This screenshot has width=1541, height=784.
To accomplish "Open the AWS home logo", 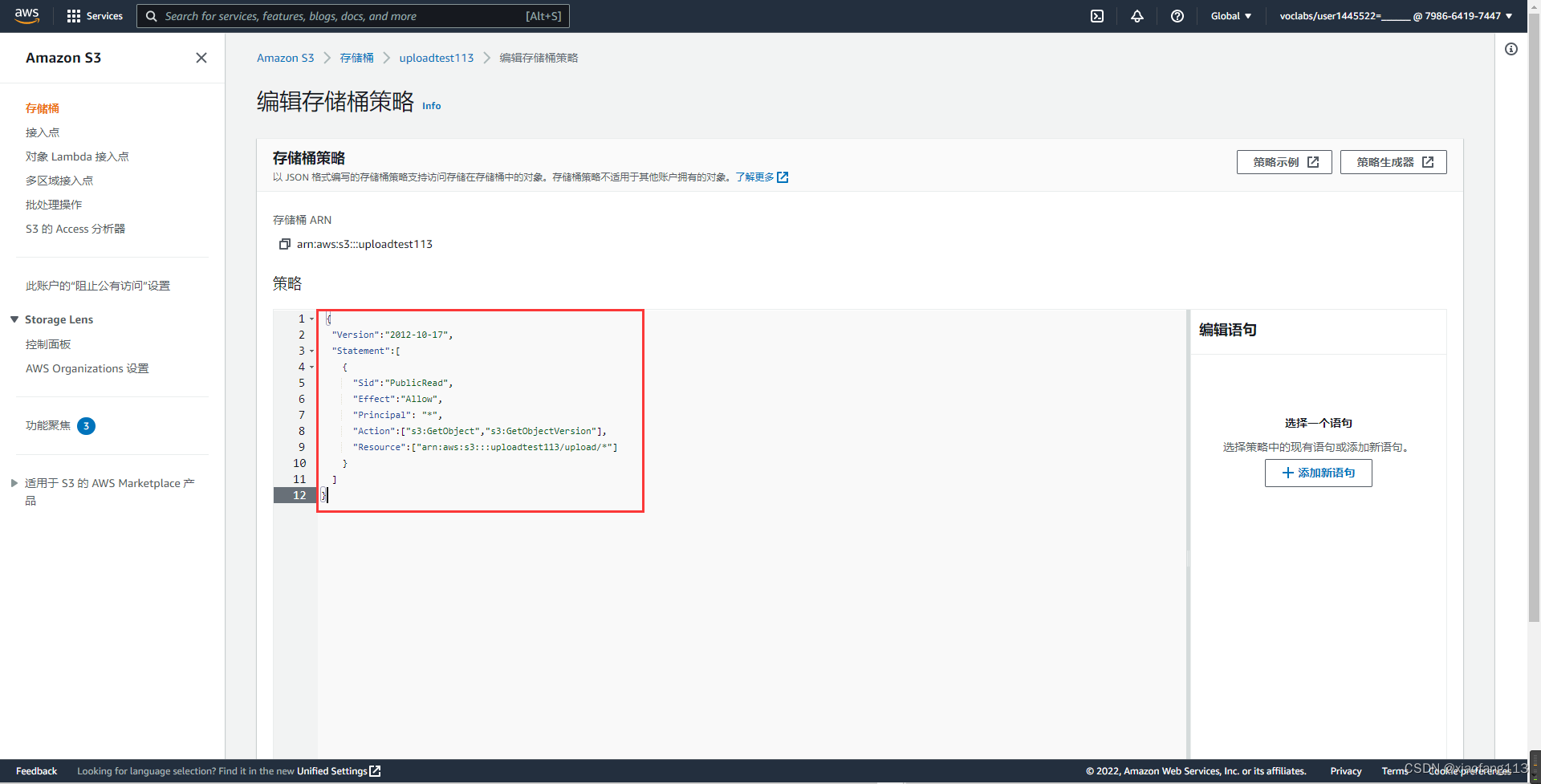I will coord(27,16).
